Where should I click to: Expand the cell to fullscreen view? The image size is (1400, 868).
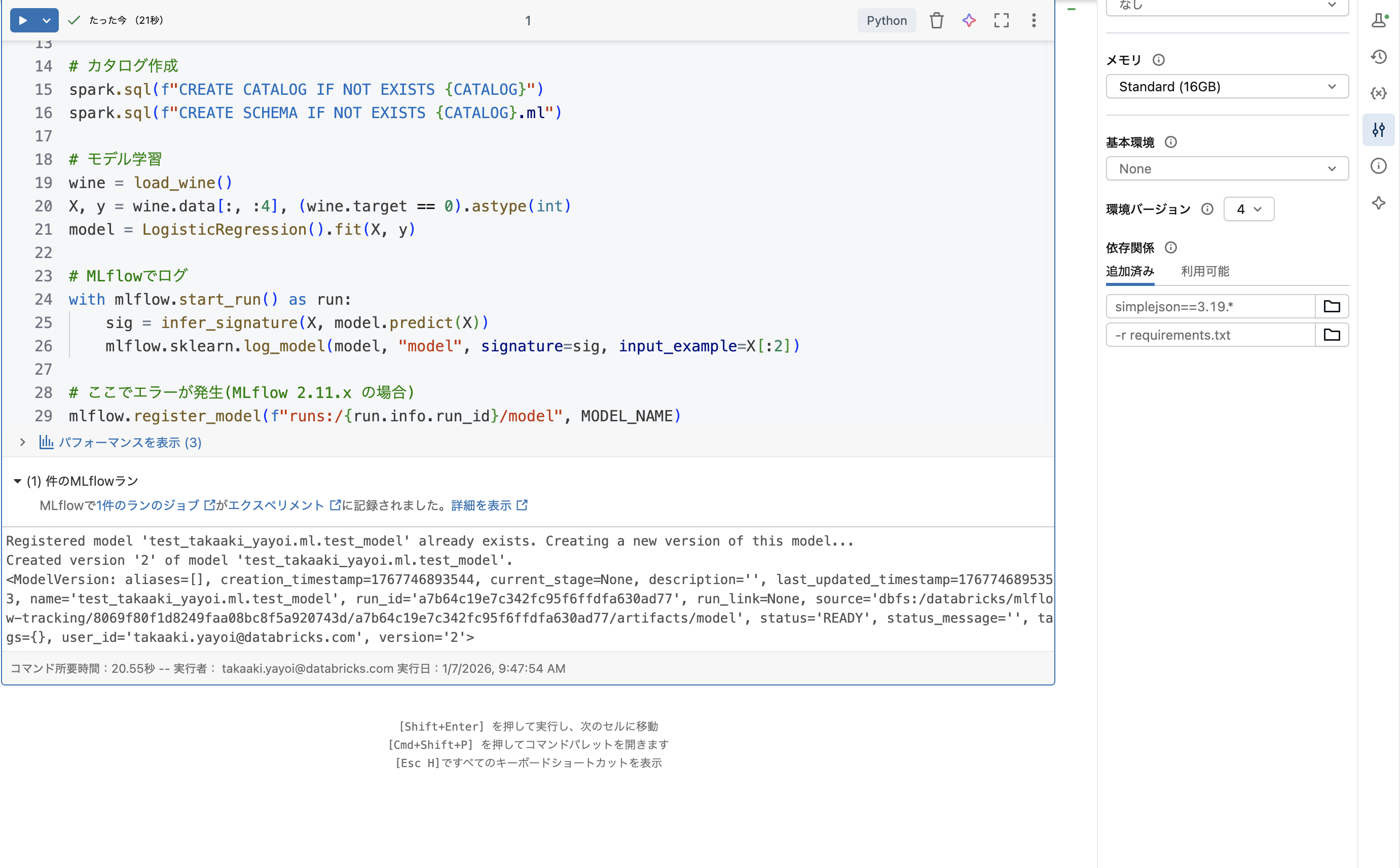(x=1001, y=20)
